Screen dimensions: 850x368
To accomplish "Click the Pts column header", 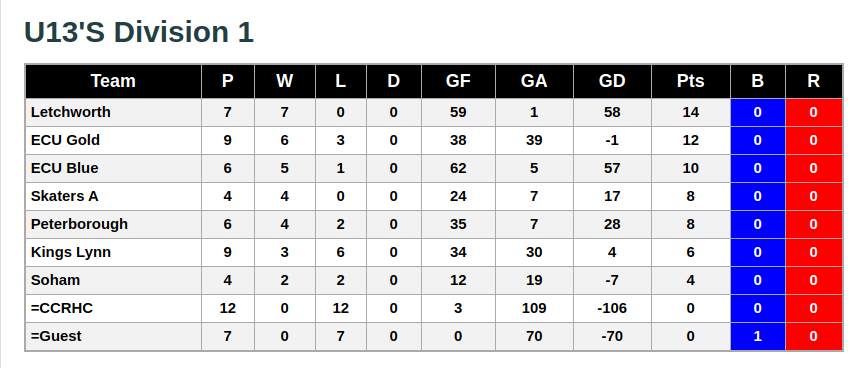I will (x=691, y=81).
